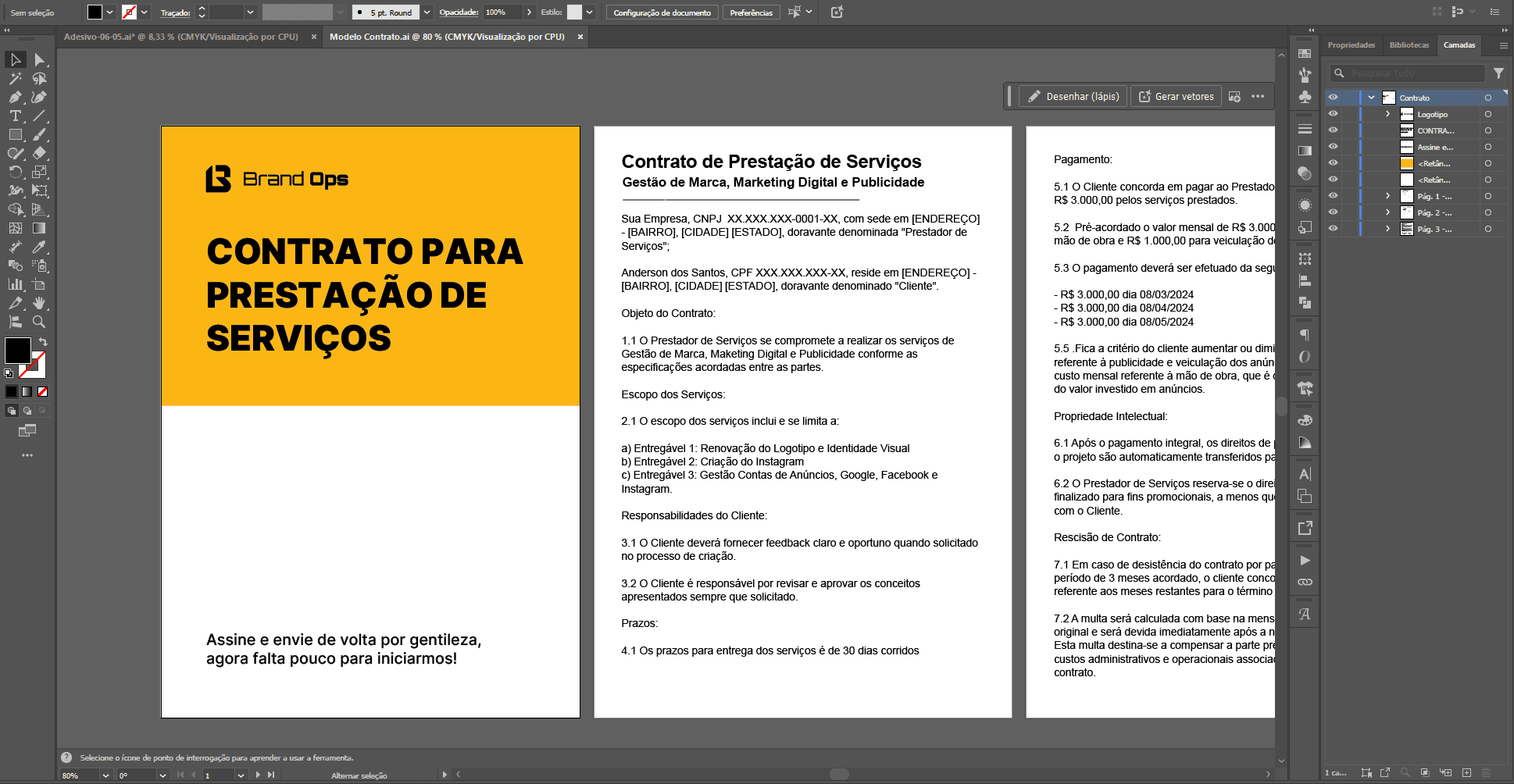Click the Gerar vetores button
Viewport: 1514px width, 784px height.
1176,97
